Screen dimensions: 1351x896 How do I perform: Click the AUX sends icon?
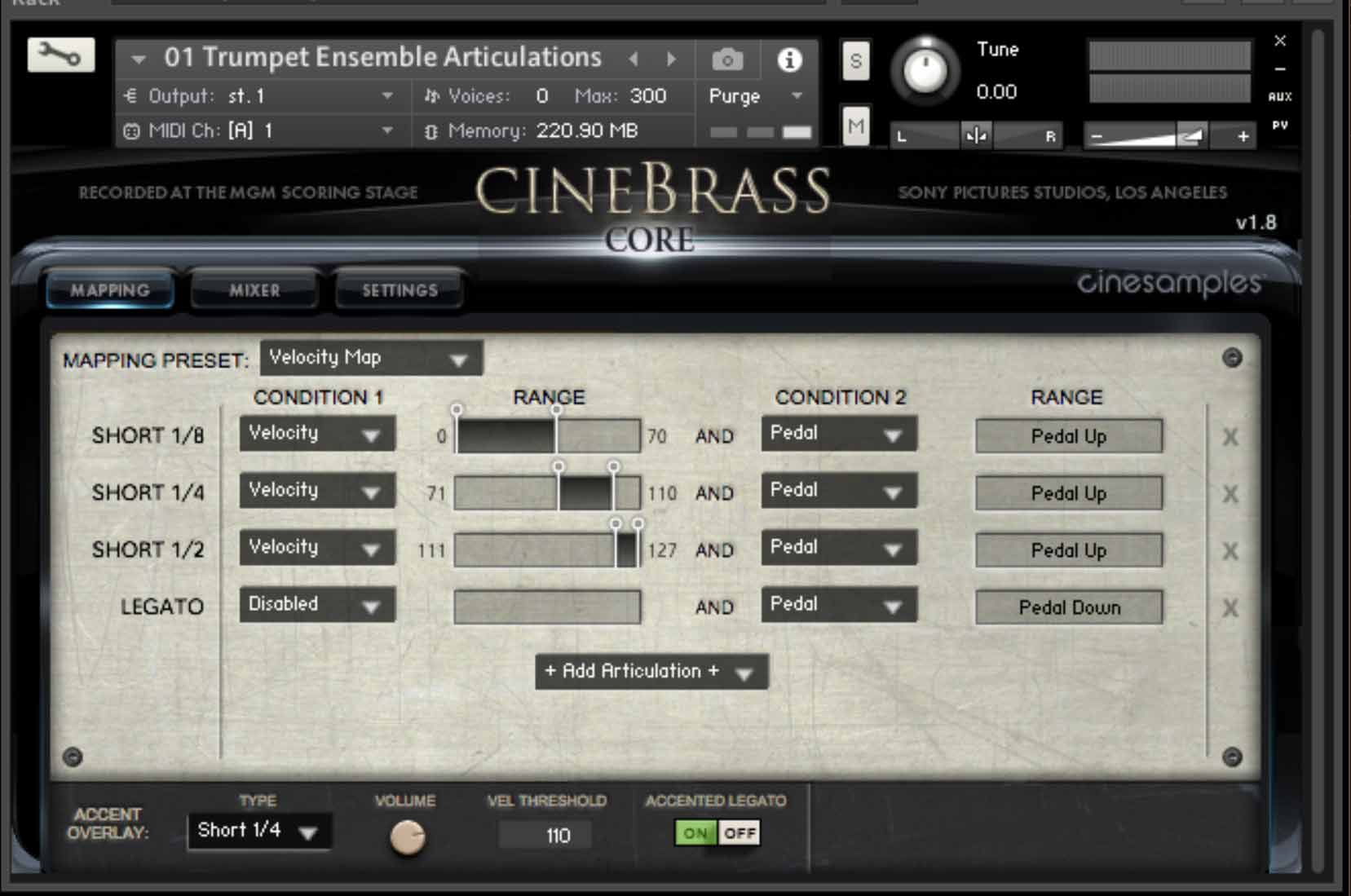tap(1279, 96)
